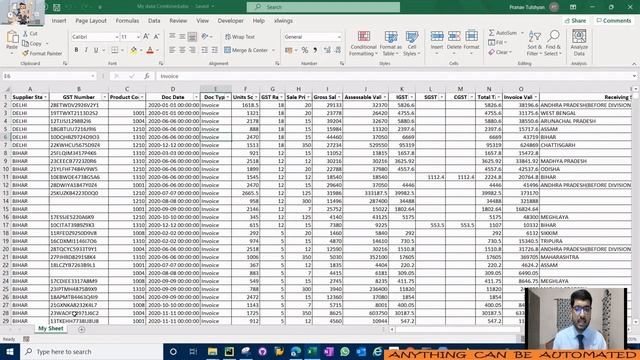
Task: Open the Review ribbon tab
Action: point(178,20)
